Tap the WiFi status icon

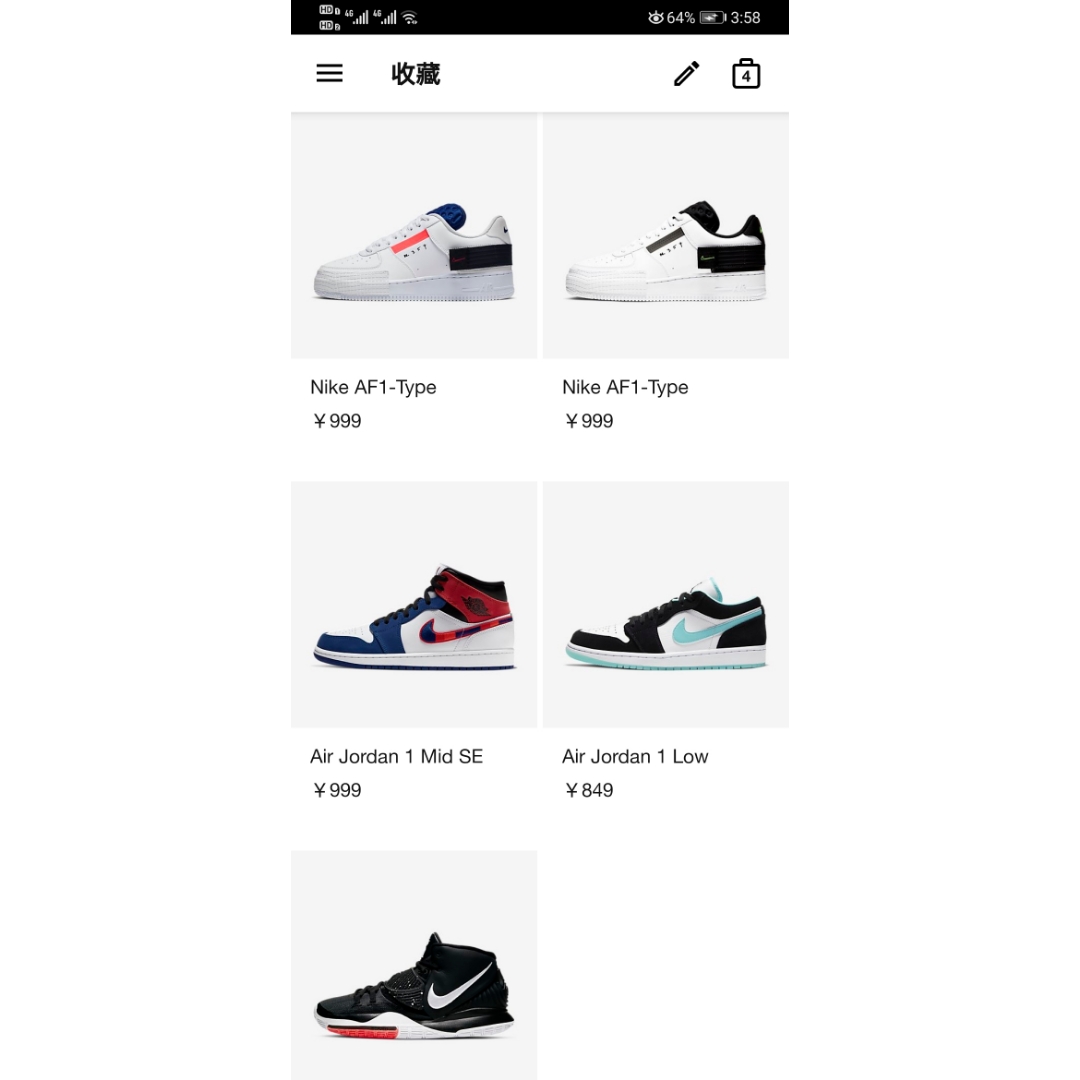click(410, 17)
